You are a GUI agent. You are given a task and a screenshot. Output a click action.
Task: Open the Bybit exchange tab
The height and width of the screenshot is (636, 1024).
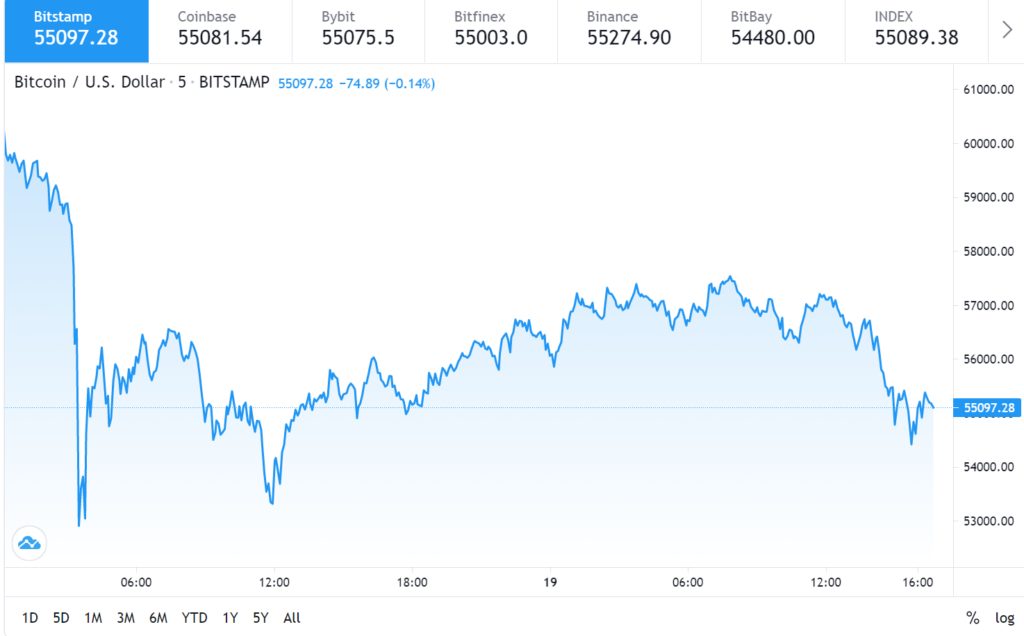pos(359,30)
